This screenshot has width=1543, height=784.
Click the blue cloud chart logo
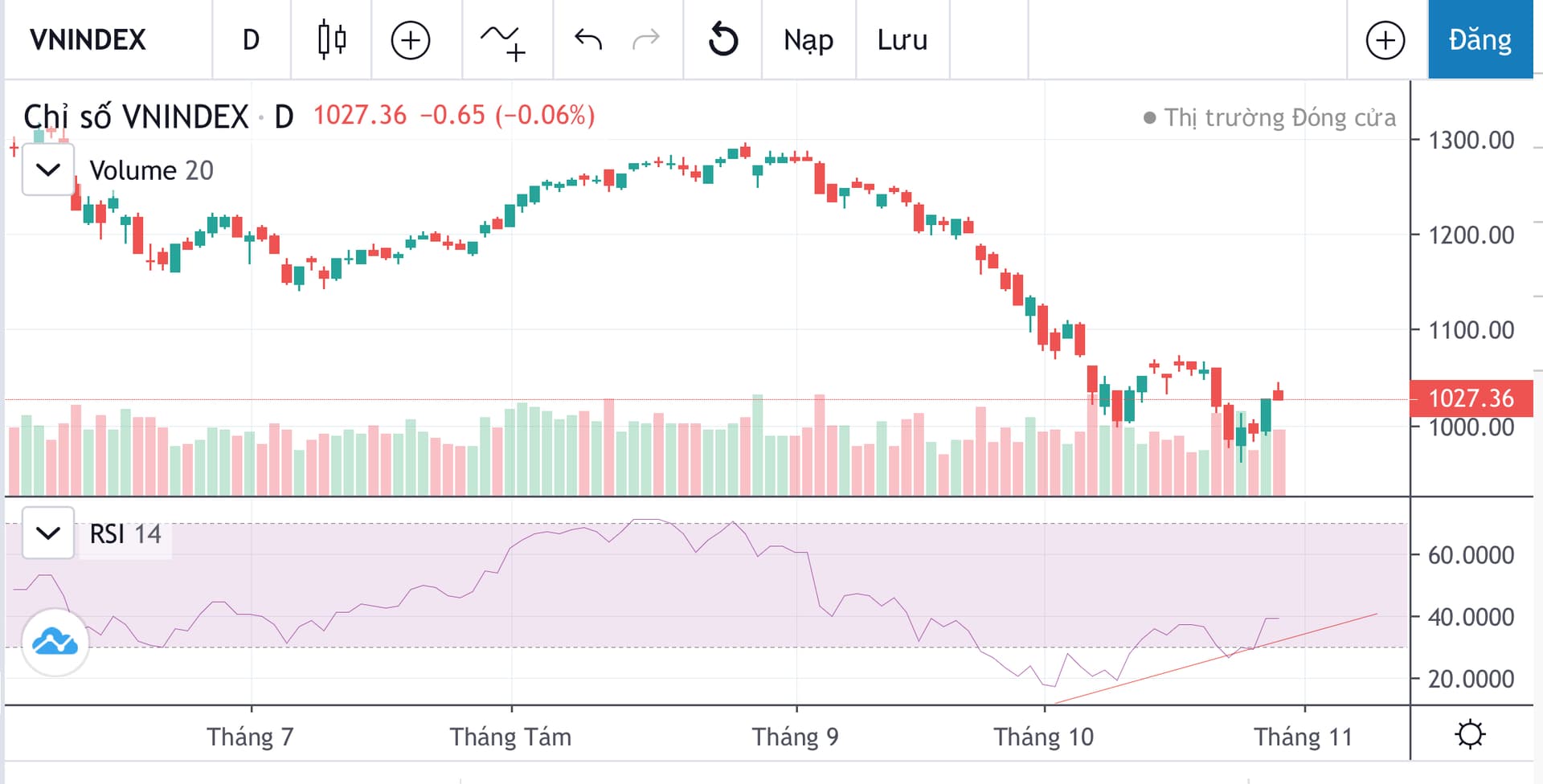pyautogui.click(x=55, y=642)
